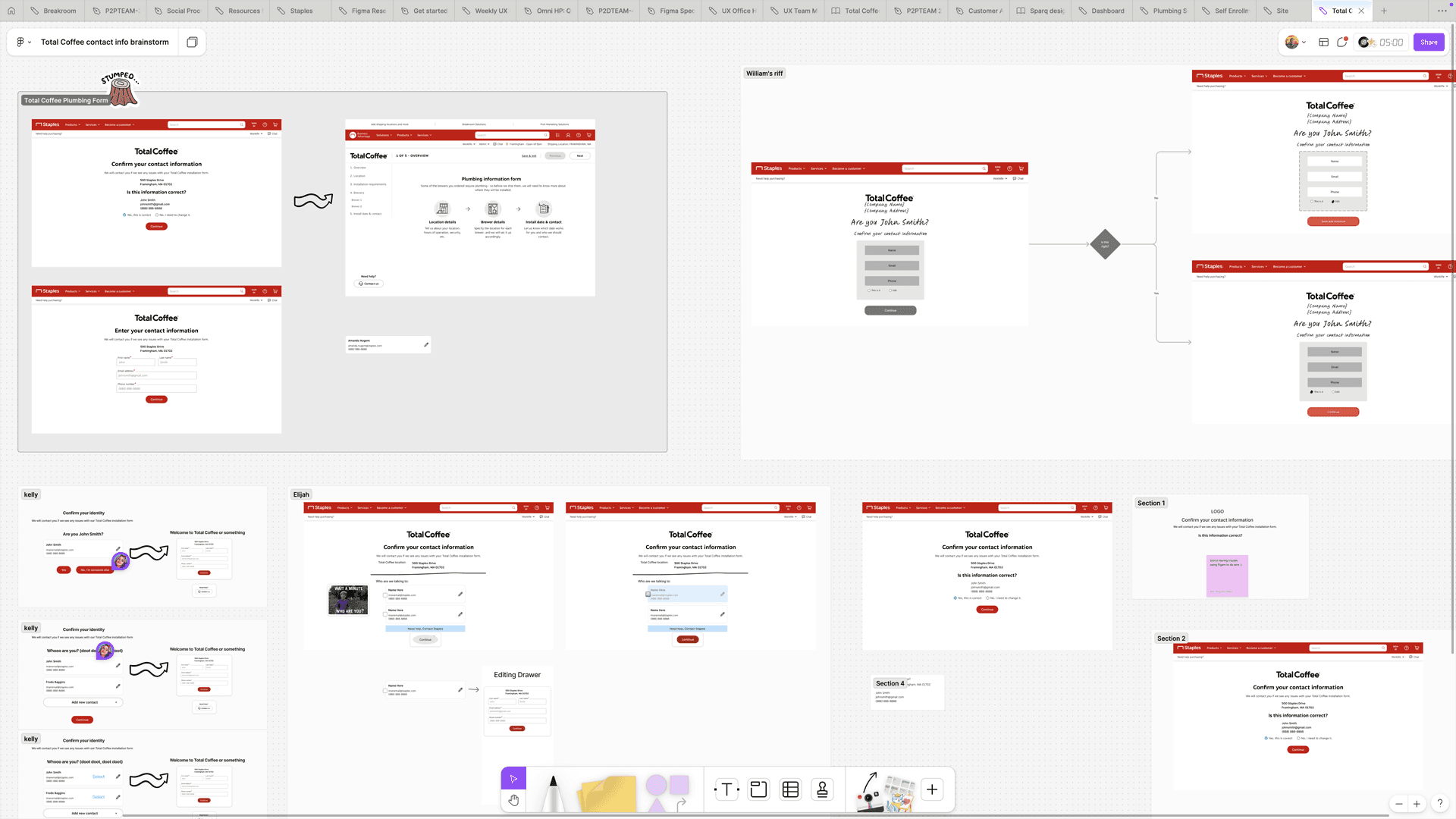Viewport: 1456px width, 819px height.
Task: Open the help question mark
Action: click(1439, 804)
